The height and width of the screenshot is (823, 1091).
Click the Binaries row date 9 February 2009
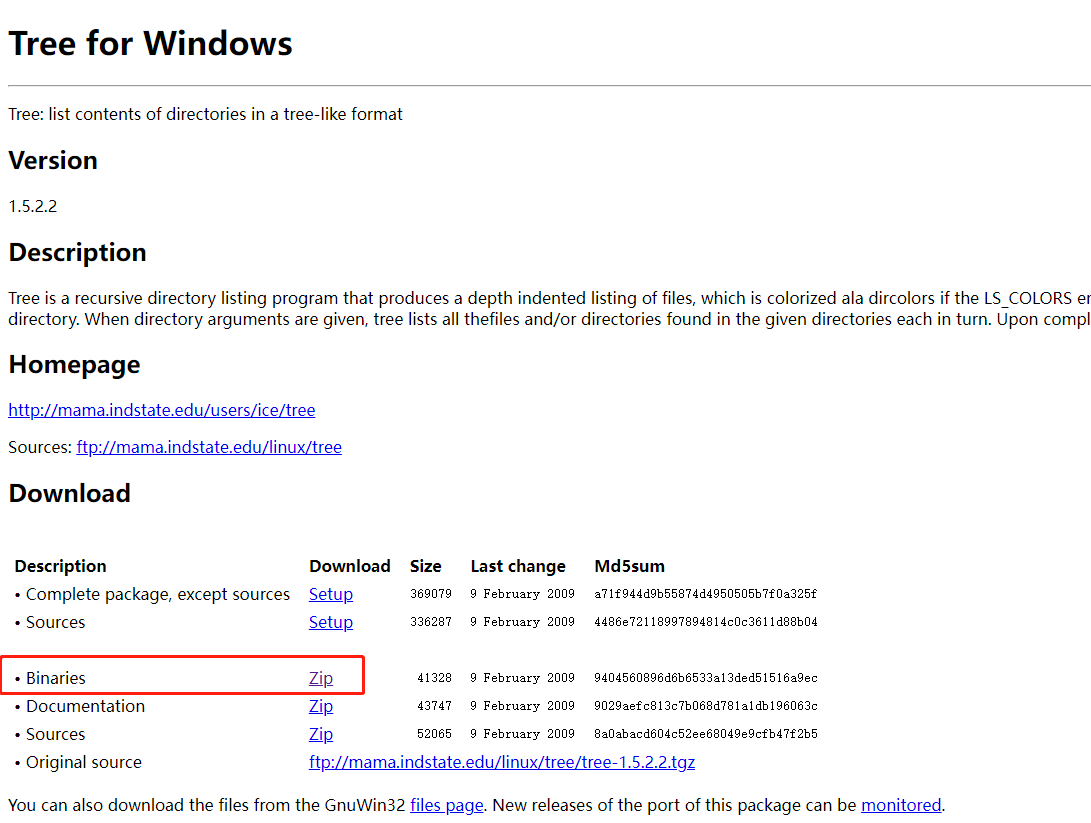tap(522, 678)
